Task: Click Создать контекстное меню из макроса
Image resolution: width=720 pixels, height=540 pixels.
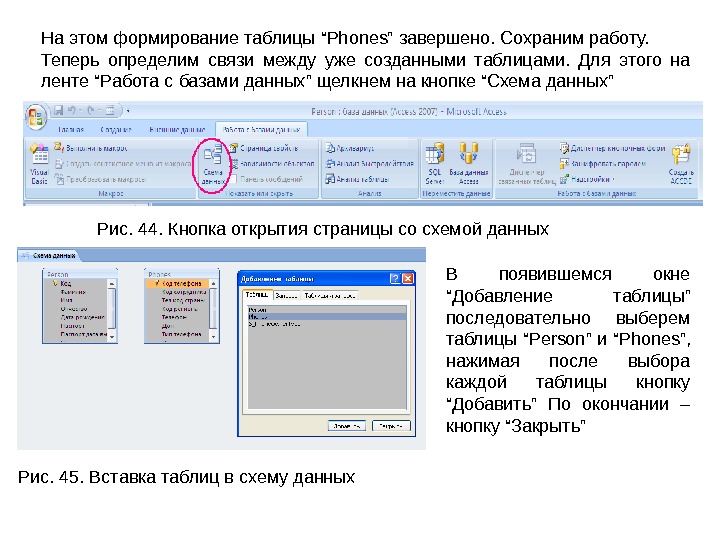Action: click(122, 163)
